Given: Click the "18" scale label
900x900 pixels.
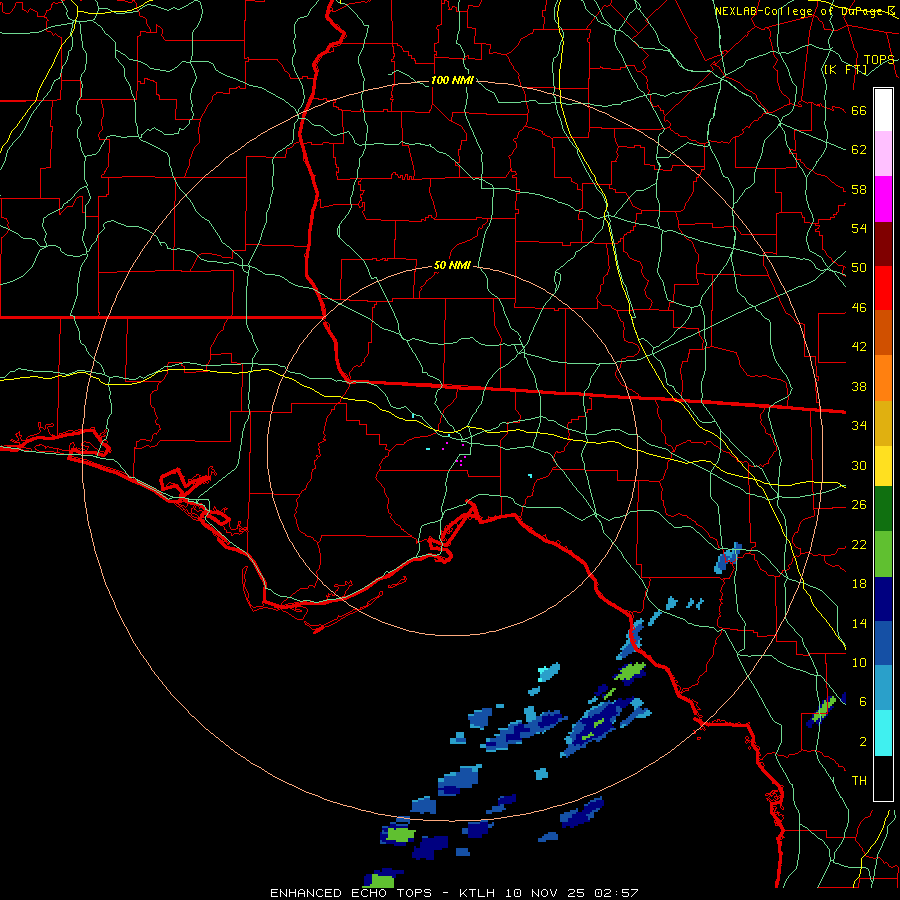Looking at the screenshot, I should click(x=859, y=584).
